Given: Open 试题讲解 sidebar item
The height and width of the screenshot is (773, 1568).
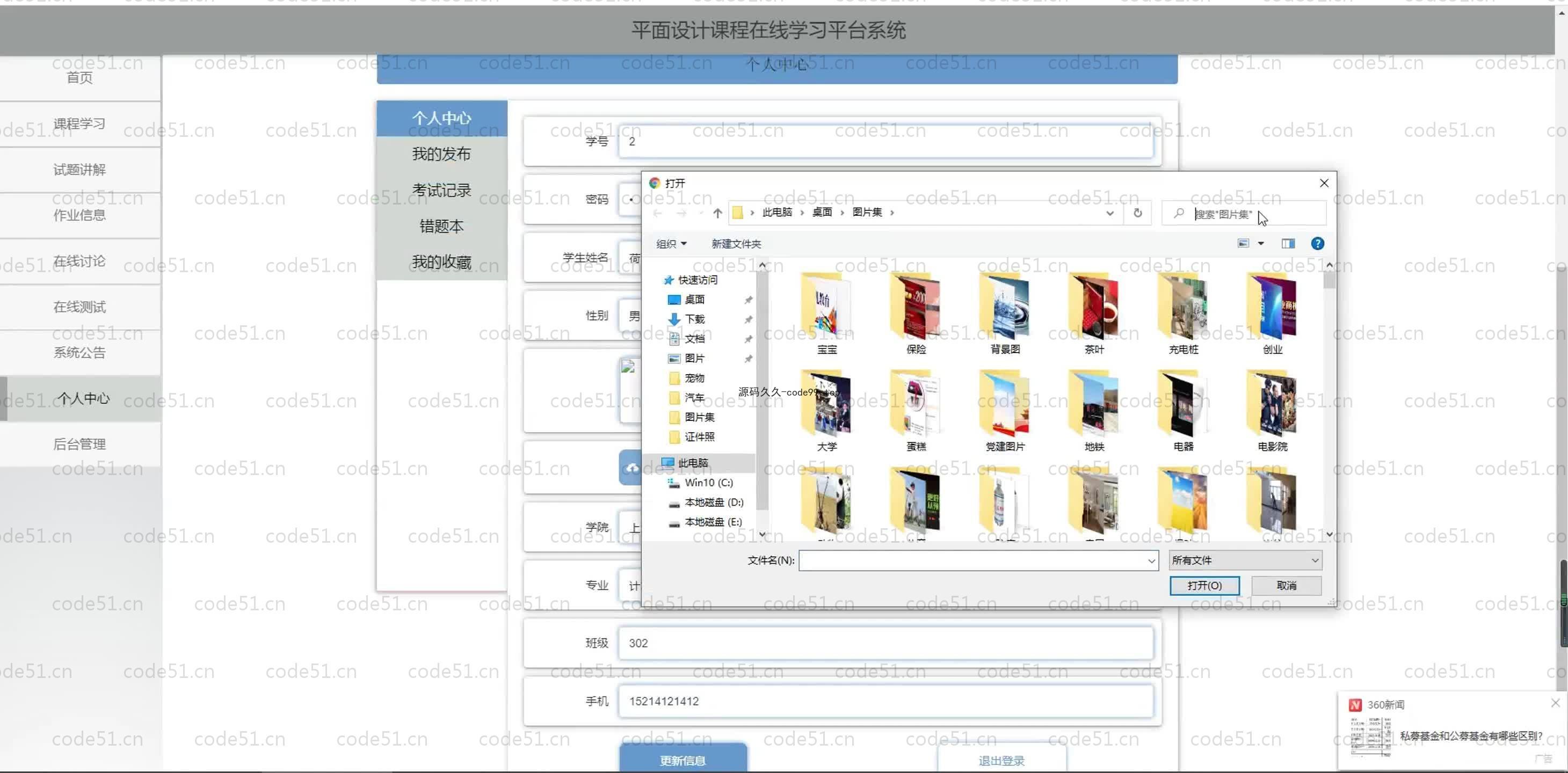Looking at the screenshot, I should (x=79, y=170).
